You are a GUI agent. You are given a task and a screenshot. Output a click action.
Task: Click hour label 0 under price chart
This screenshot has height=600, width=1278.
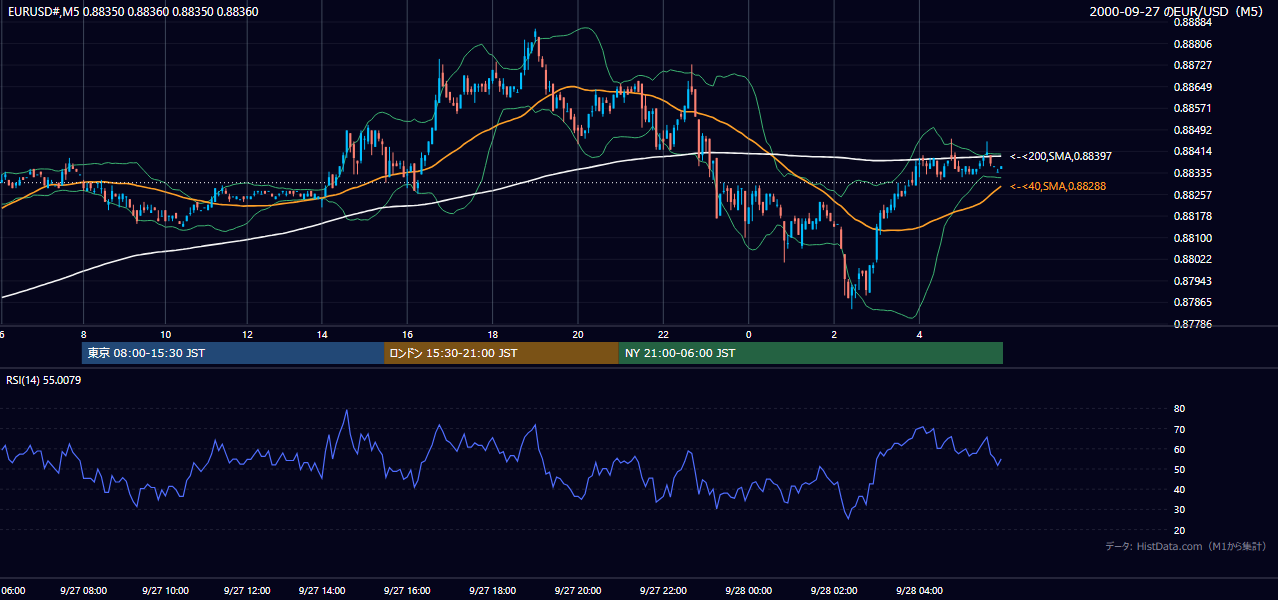[x=748, y=334]
